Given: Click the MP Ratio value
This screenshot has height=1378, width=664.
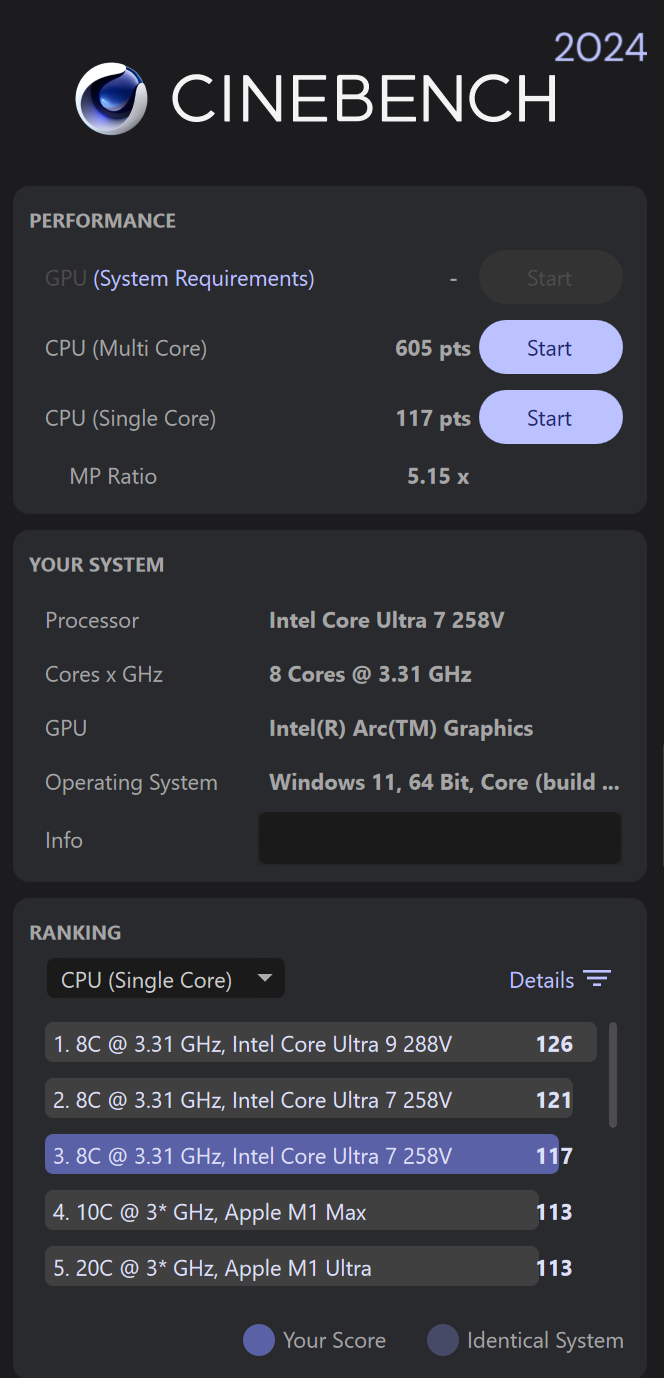Looking at the screenshot, I should (x=437, y=477).
